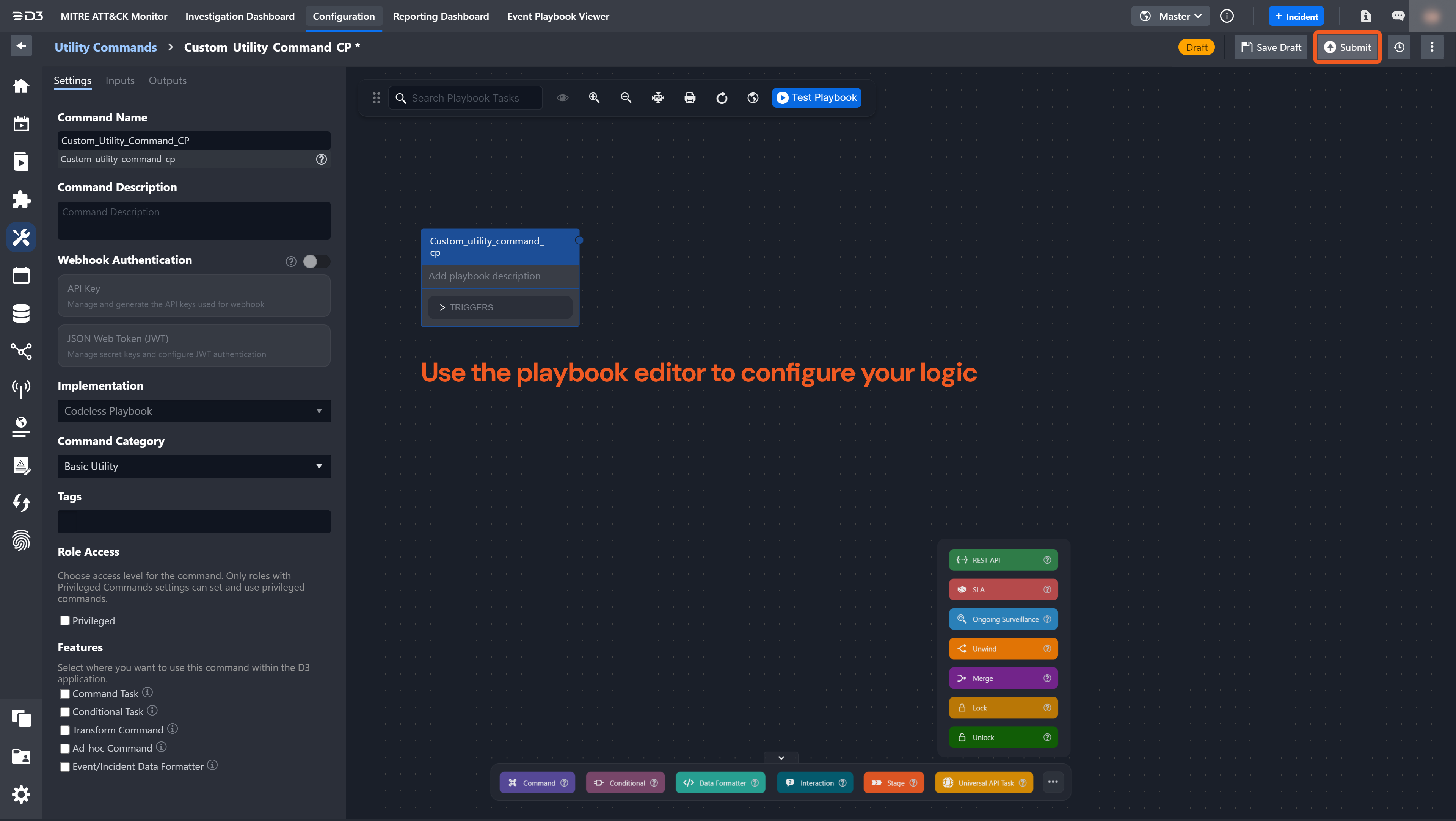1456x821 pixels.
Task: Check the Privileged checkbox
Action: 65,620
